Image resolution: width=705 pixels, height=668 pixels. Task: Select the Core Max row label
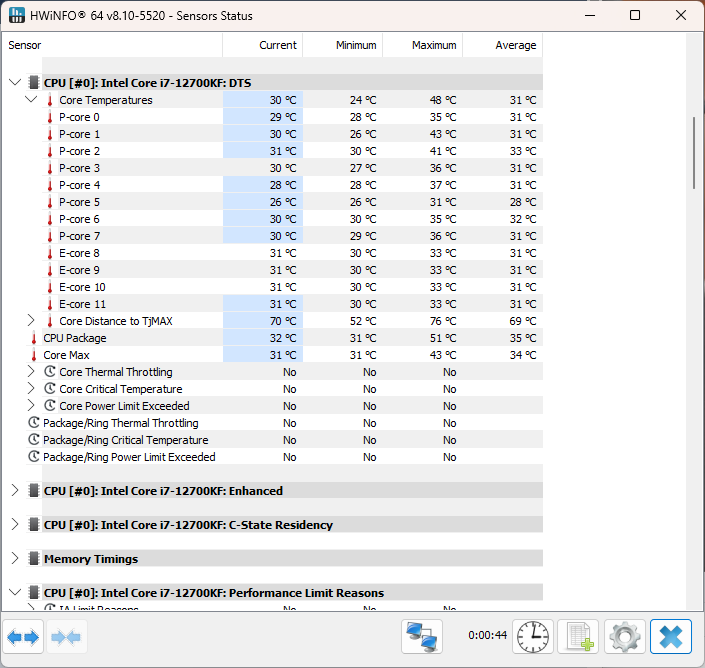click(67, 356)
